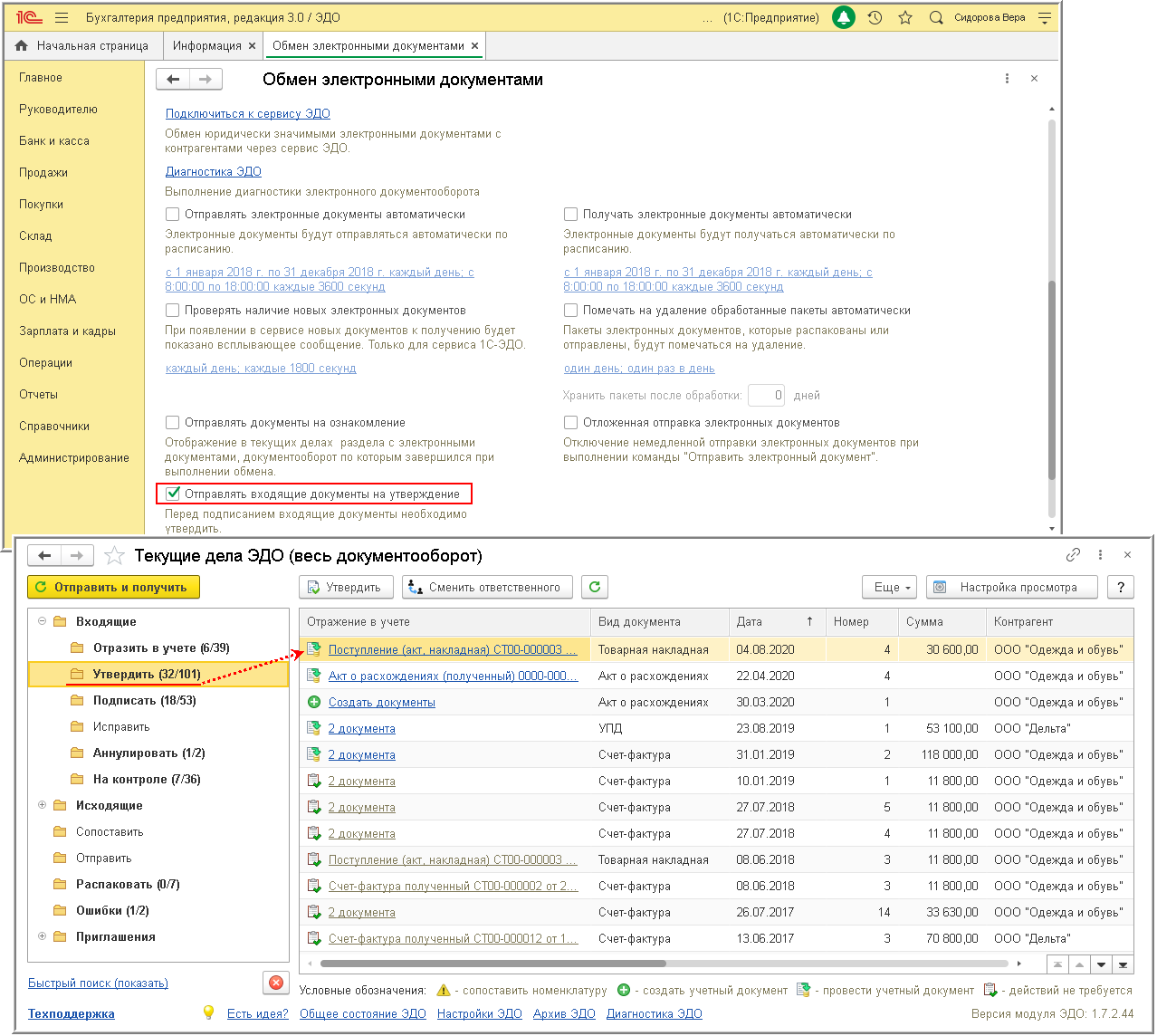Expand the Исходящие tree folder

click(x=42, y=805)
